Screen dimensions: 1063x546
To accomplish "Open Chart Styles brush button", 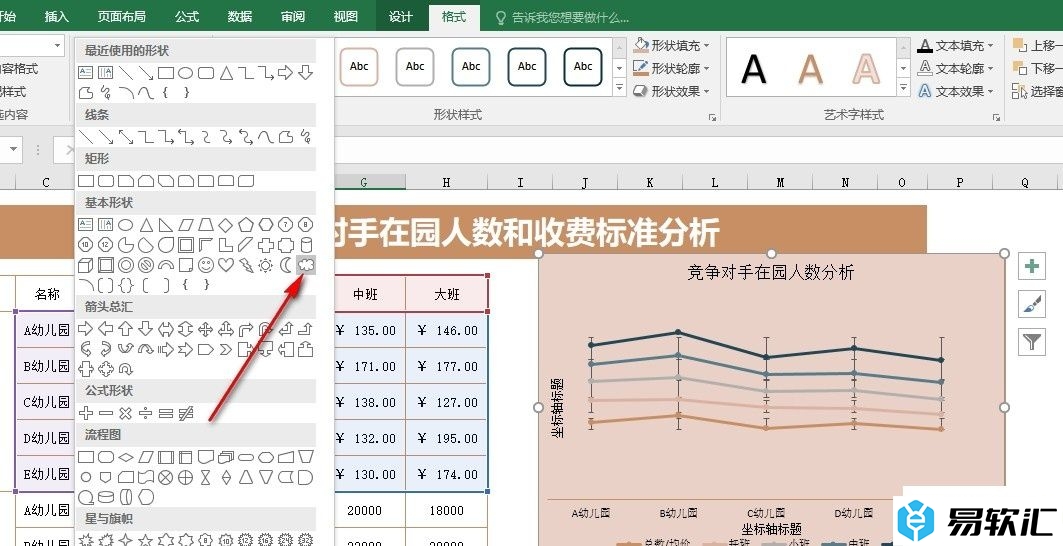I will tap(1032, 305).
